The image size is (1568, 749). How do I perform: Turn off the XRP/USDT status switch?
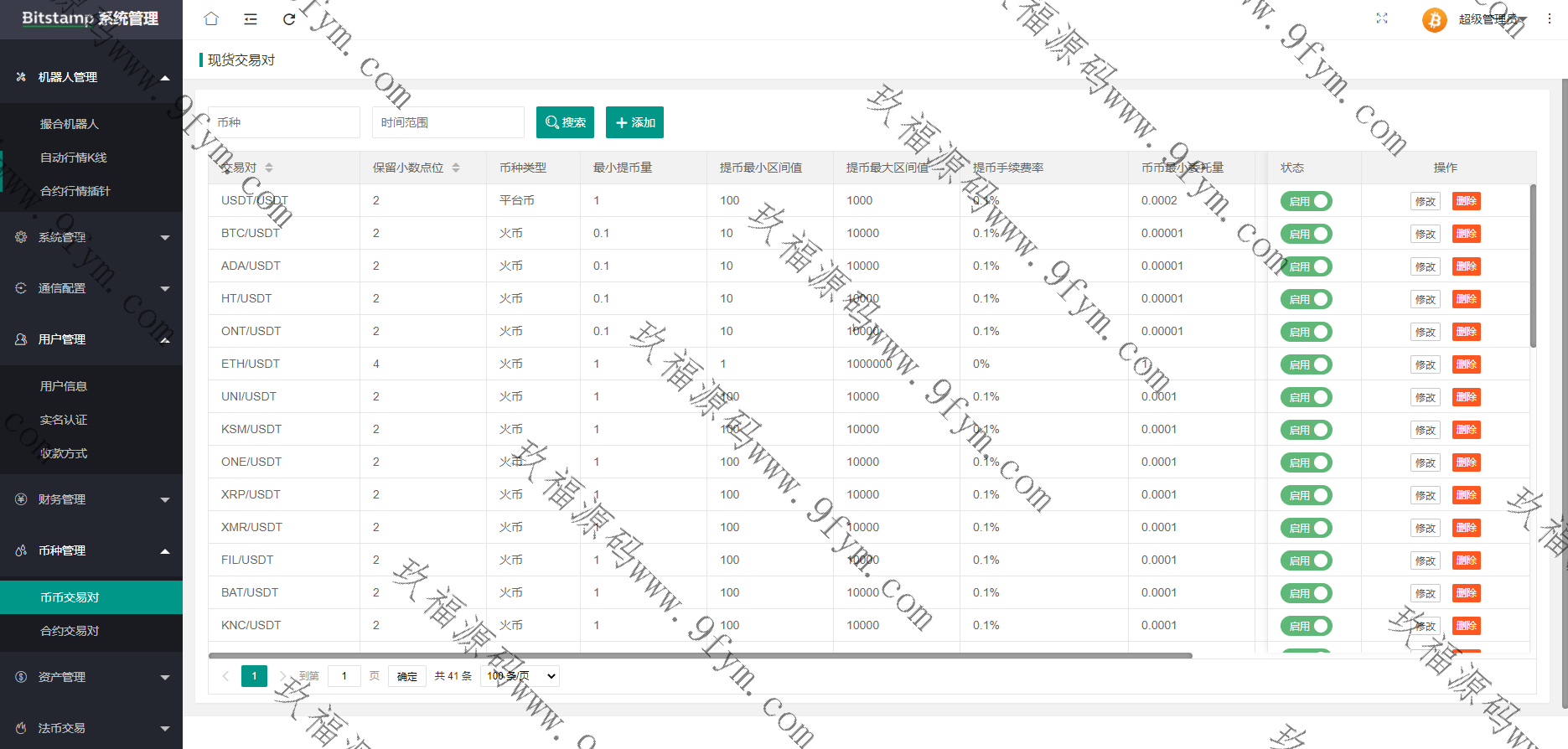pyautogui.click(x=1306, y=495)
